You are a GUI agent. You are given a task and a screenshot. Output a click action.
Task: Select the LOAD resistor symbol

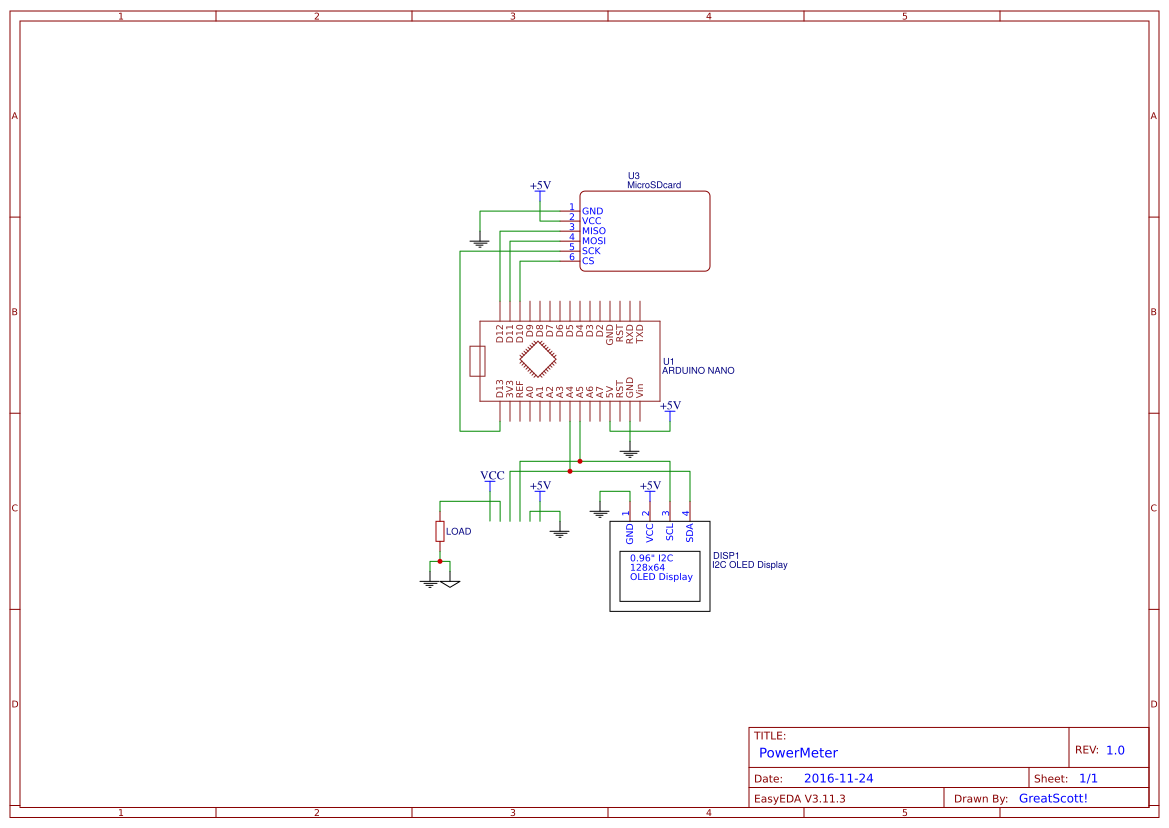441,530
